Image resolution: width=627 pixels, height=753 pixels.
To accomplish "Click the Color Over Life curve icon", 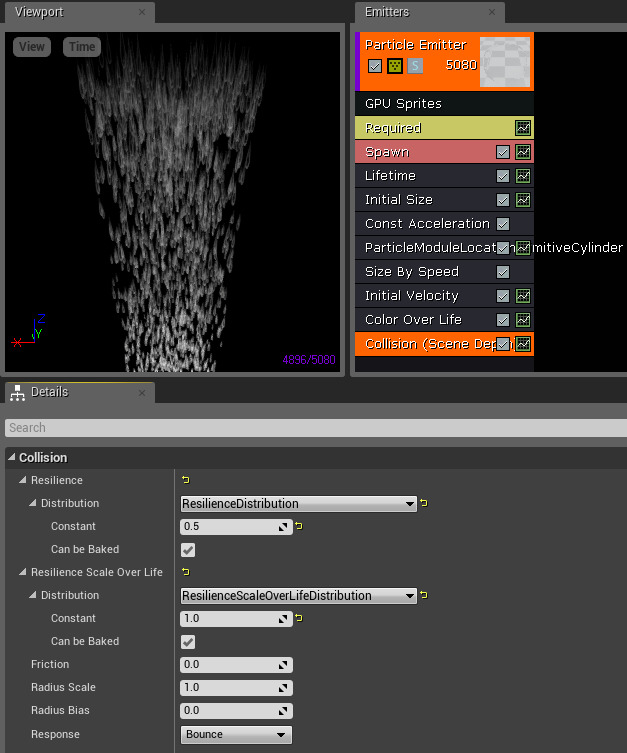I will coord(523,320).
